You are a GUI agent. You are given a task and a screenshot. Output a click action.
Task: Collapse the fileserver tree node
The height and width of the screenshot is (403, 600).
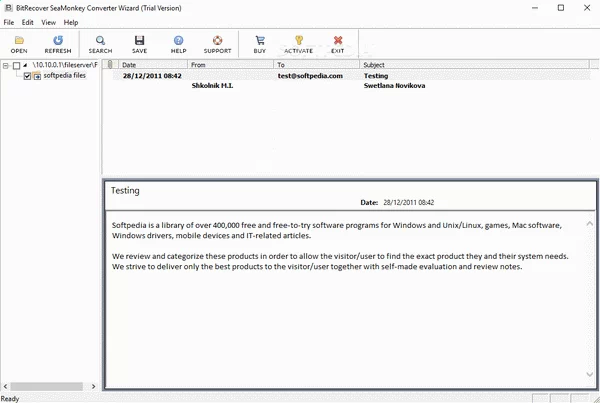(6, 65)
